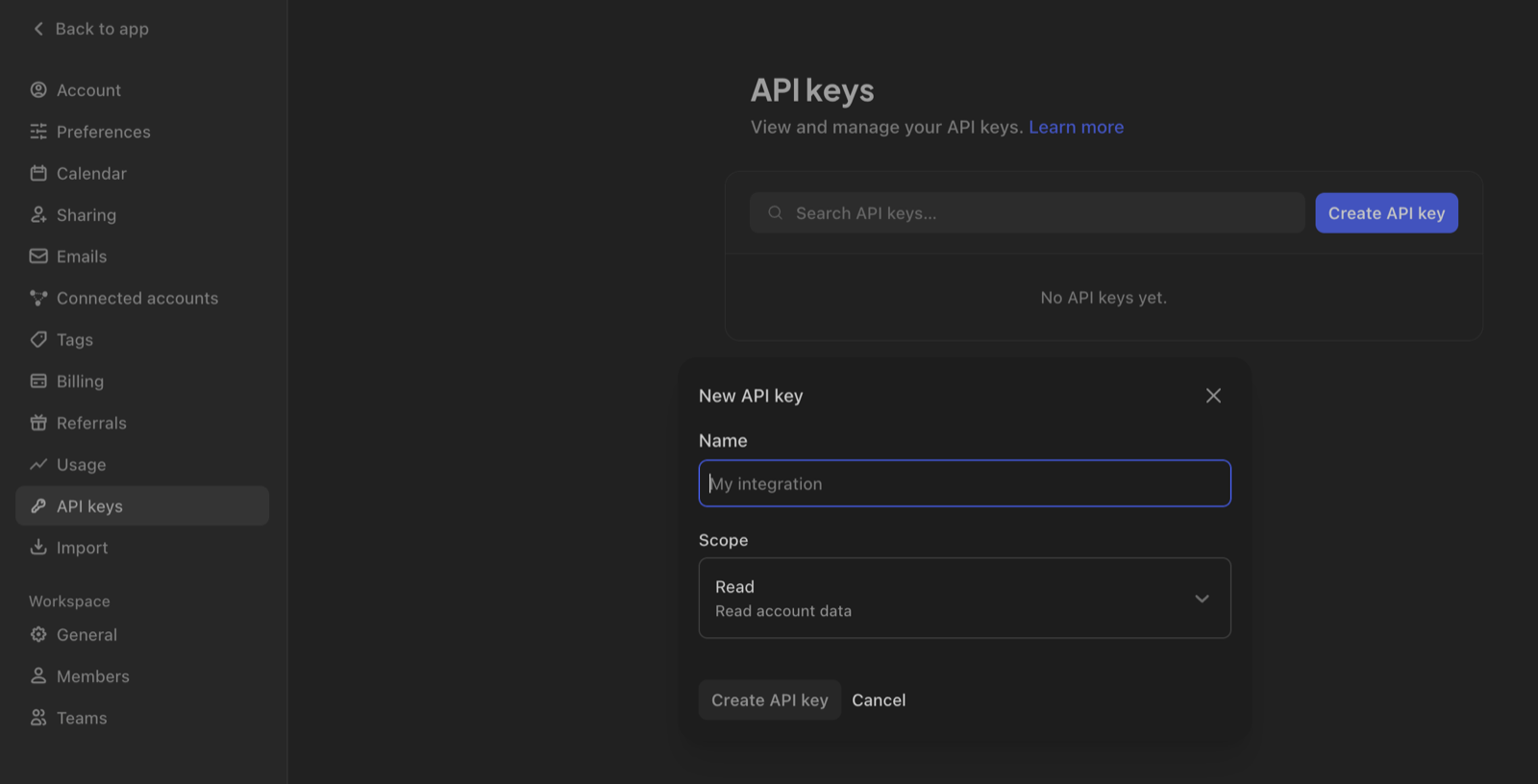
Task: Click the Referrals gift icon
Action: [38, 423]
